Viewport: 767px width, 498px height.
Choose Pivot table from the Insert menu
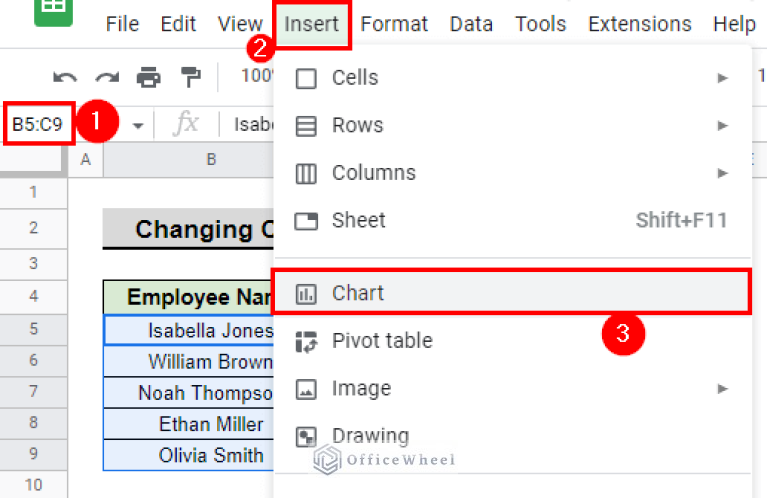point(511,341)
